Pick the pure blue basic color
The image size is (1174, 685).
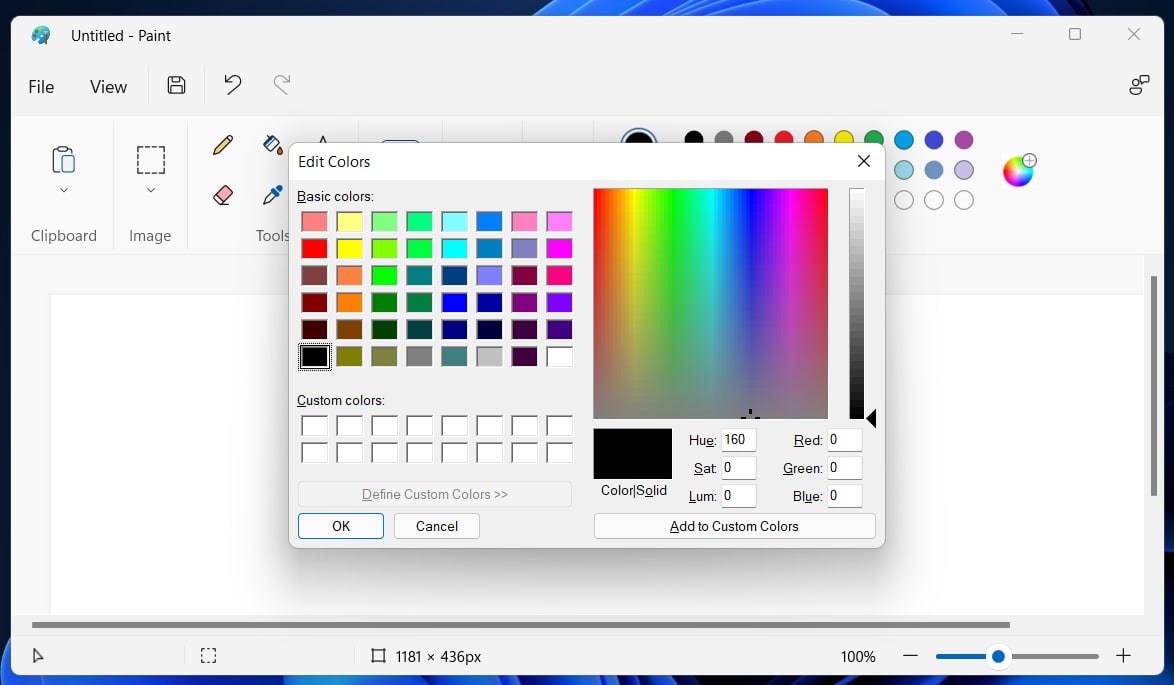454,302
